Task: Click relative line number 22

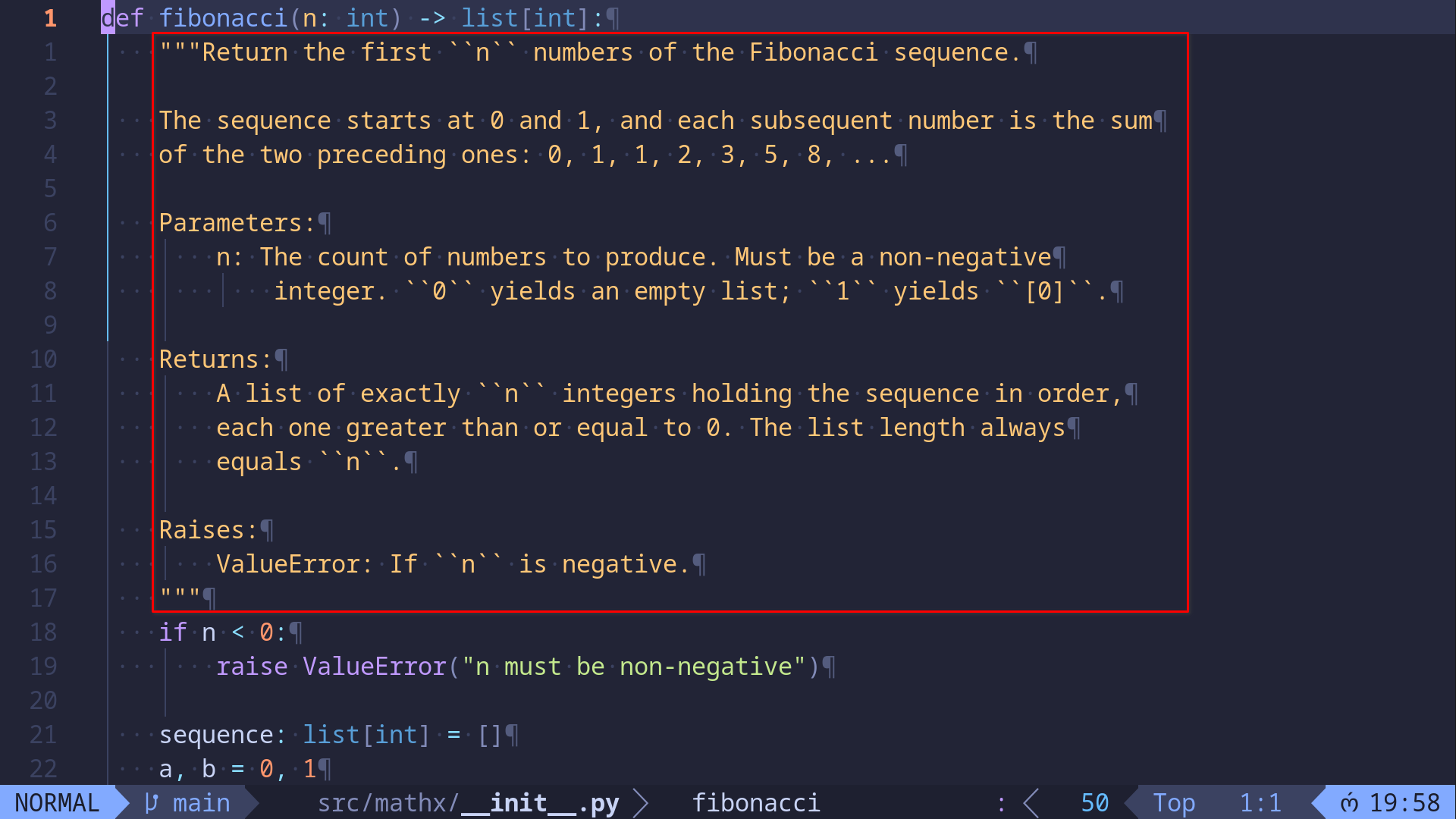Action: tap(43, 768)
